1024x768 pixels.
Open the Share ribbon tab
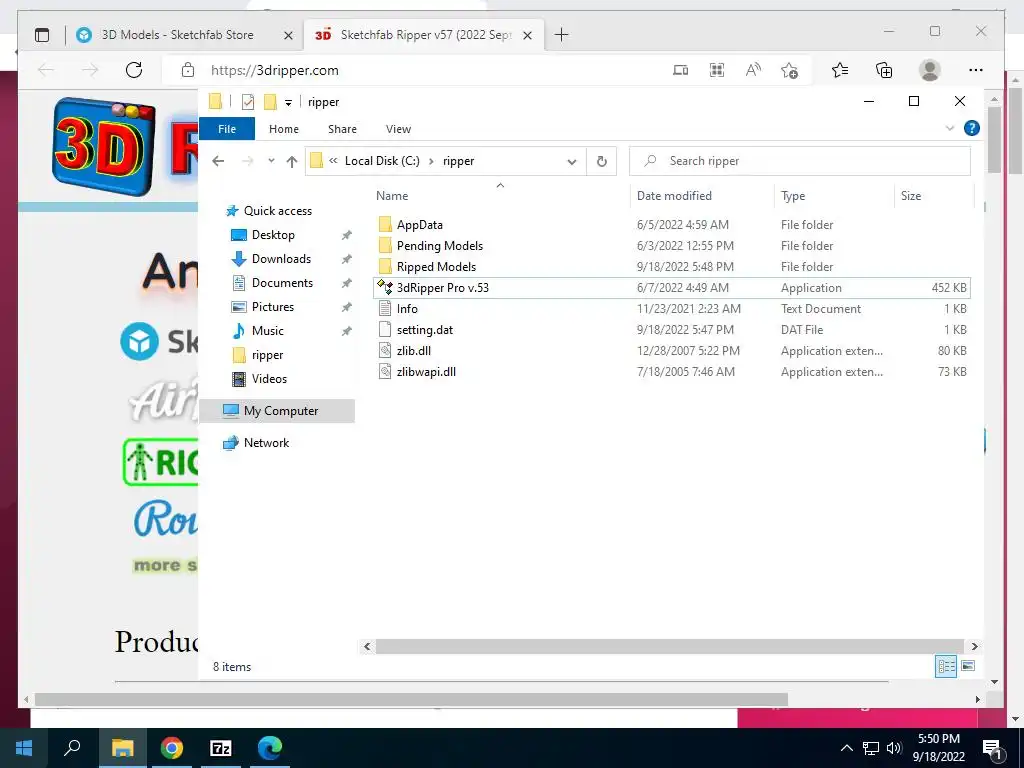(342, 129)
